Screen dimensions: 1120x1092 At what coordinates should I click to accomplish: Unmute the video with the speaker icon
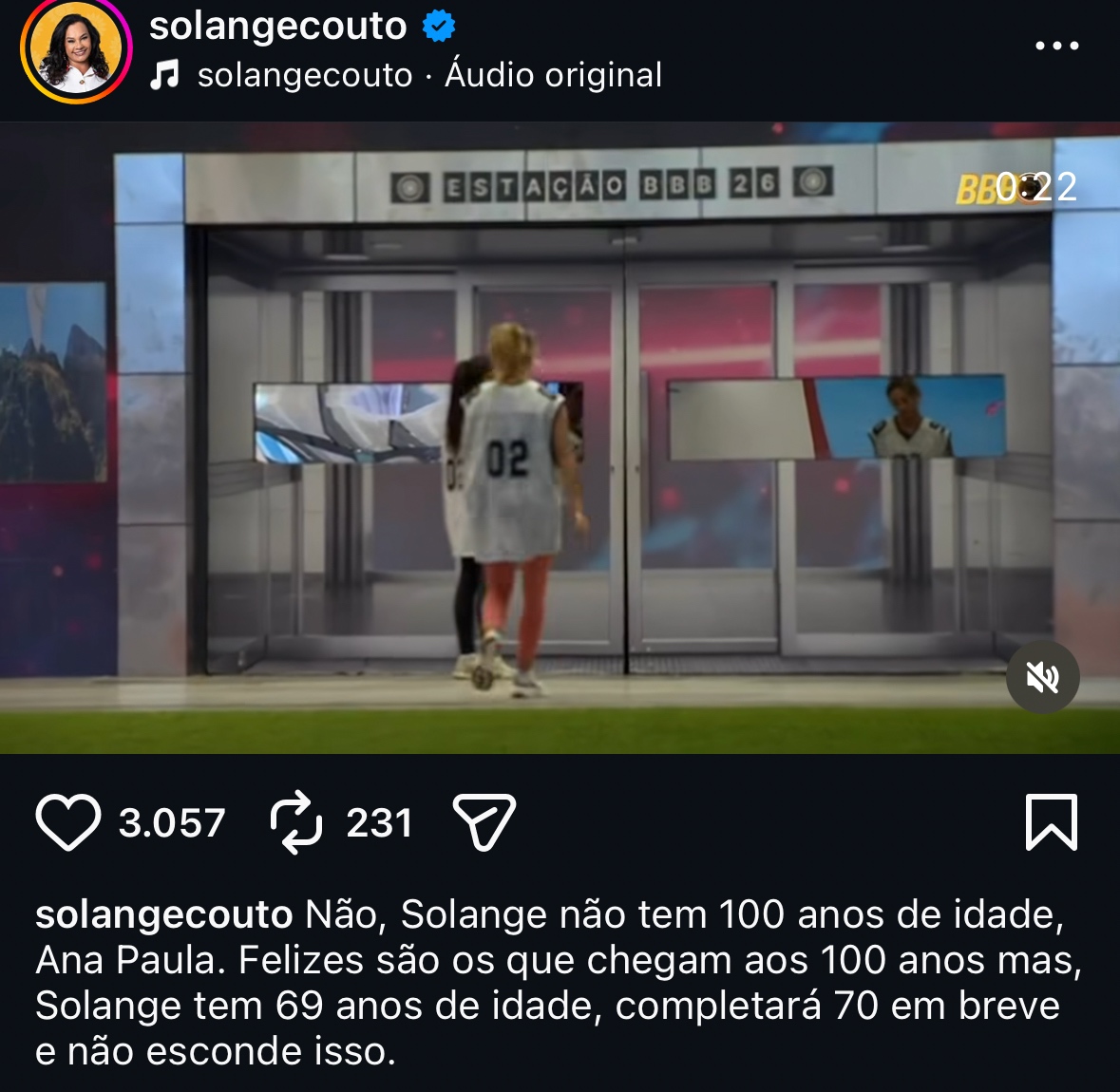point(1042,677)
